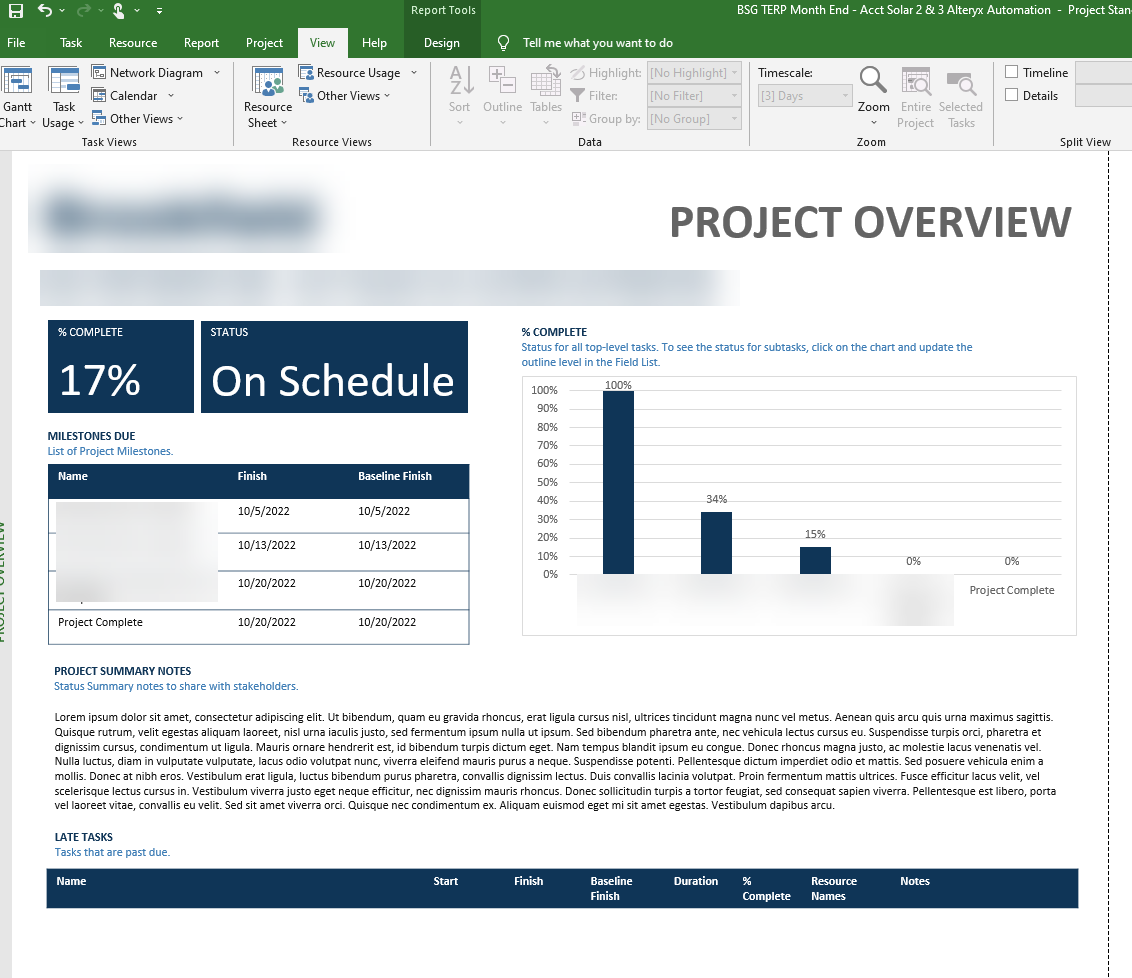Switch to the Report ribbon tab
Screen dimensions: 1132x978
201,43
